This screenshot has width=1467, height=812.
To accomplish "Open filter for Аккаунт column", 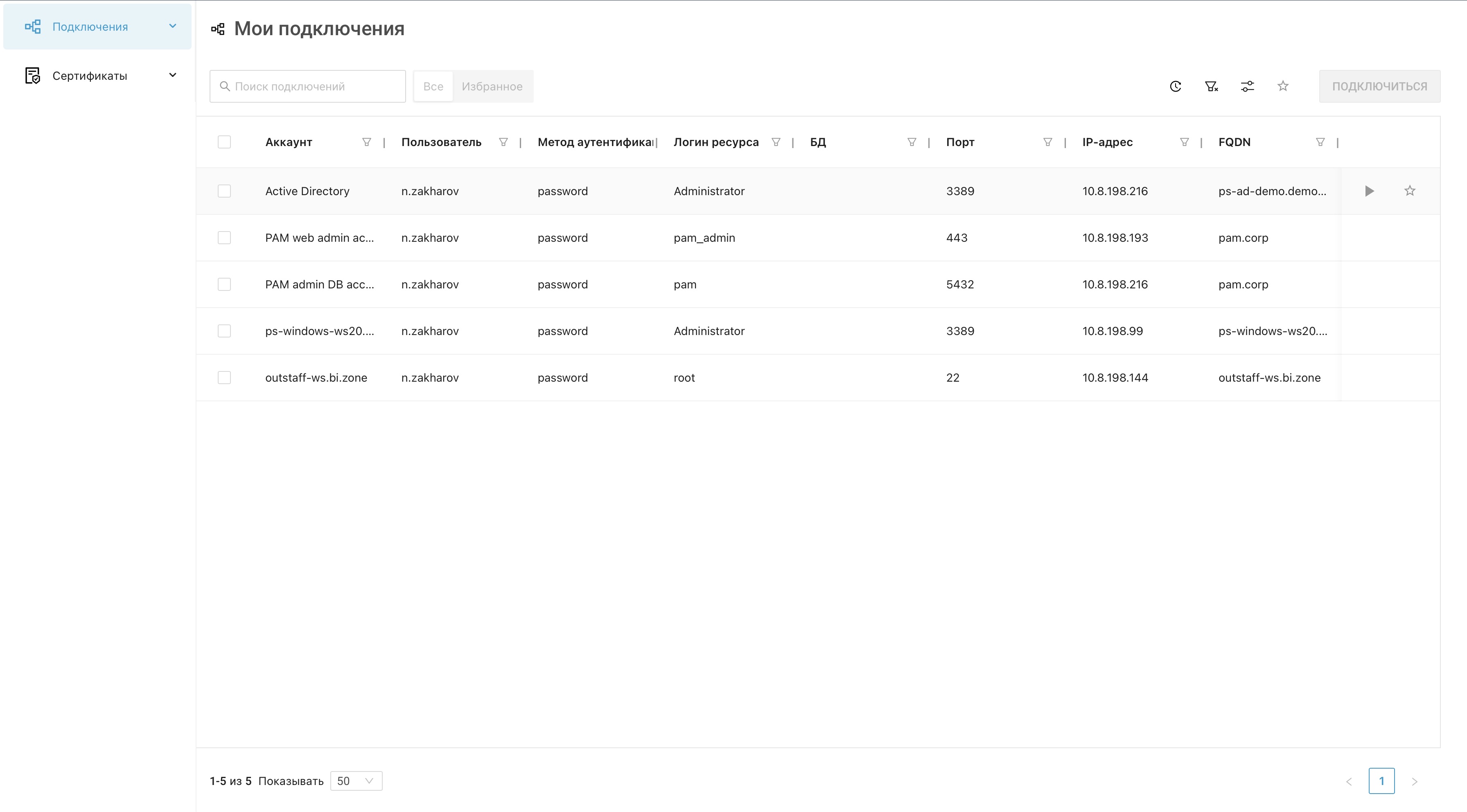I will pyautogui.click(x=367, y=142).
